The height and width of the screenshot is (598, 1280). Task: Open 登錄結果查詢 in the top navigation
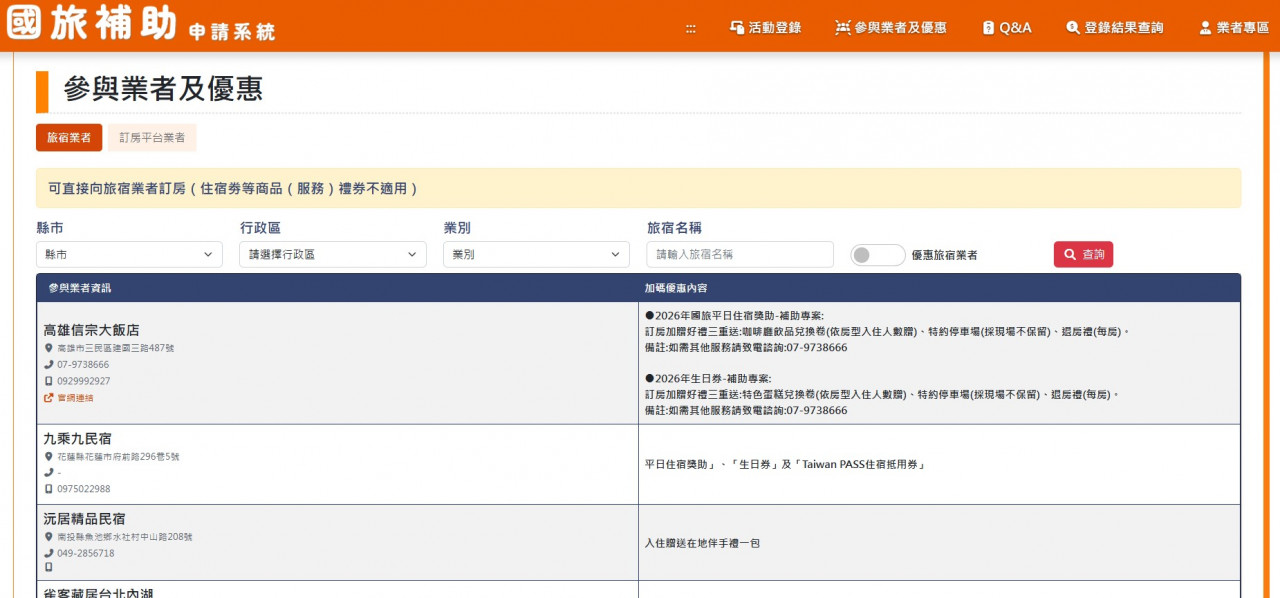click(x=1115, y=28)
